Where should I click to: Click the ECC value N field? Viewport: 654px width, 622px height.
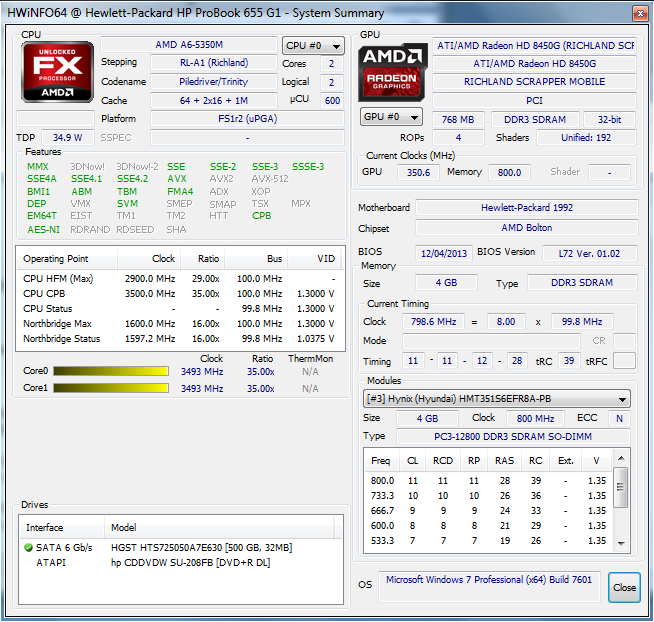click(x=619, y=418)
